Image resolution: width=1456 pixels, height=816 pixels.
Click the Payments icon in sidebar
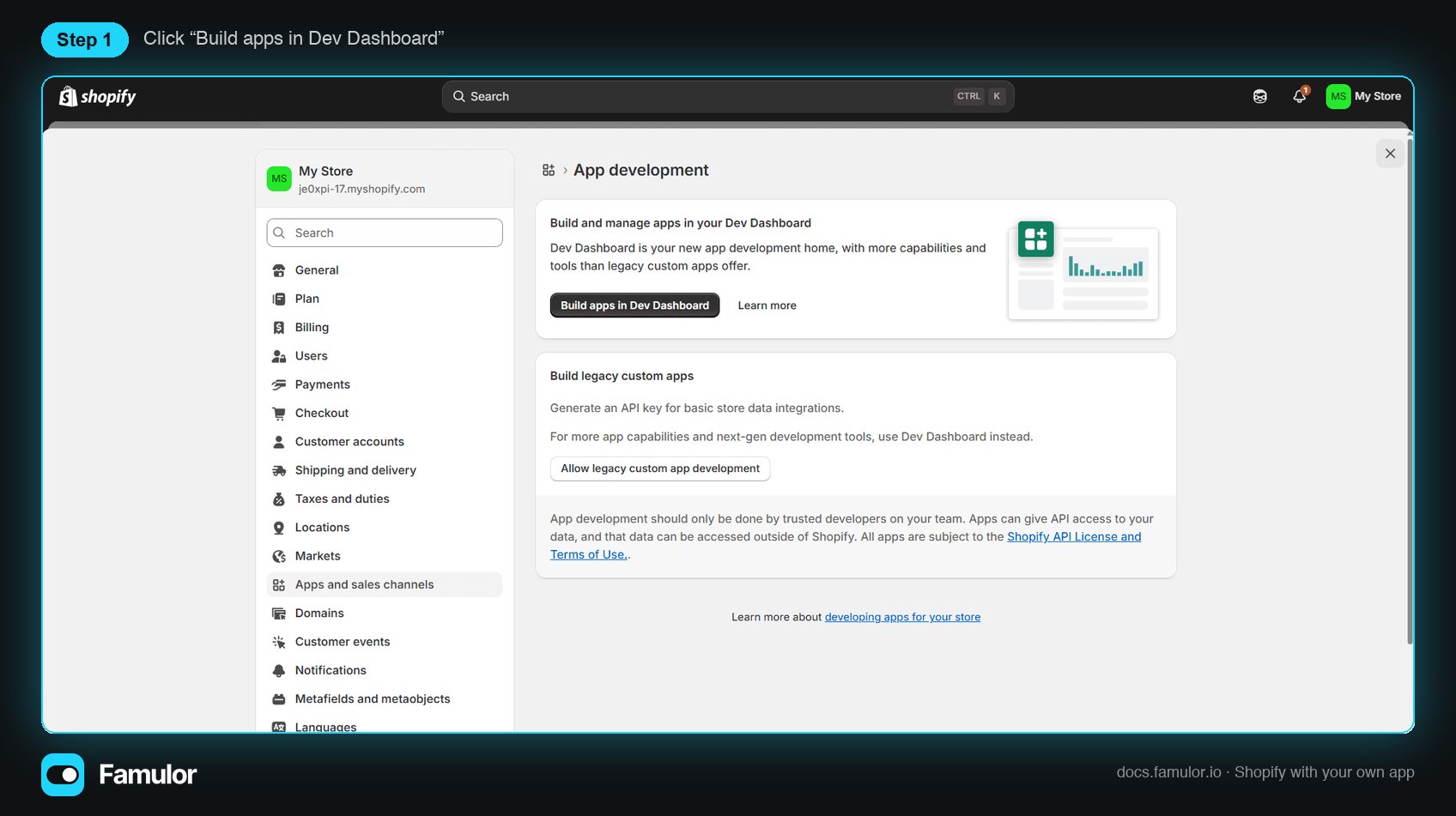[x=279, y=384]
